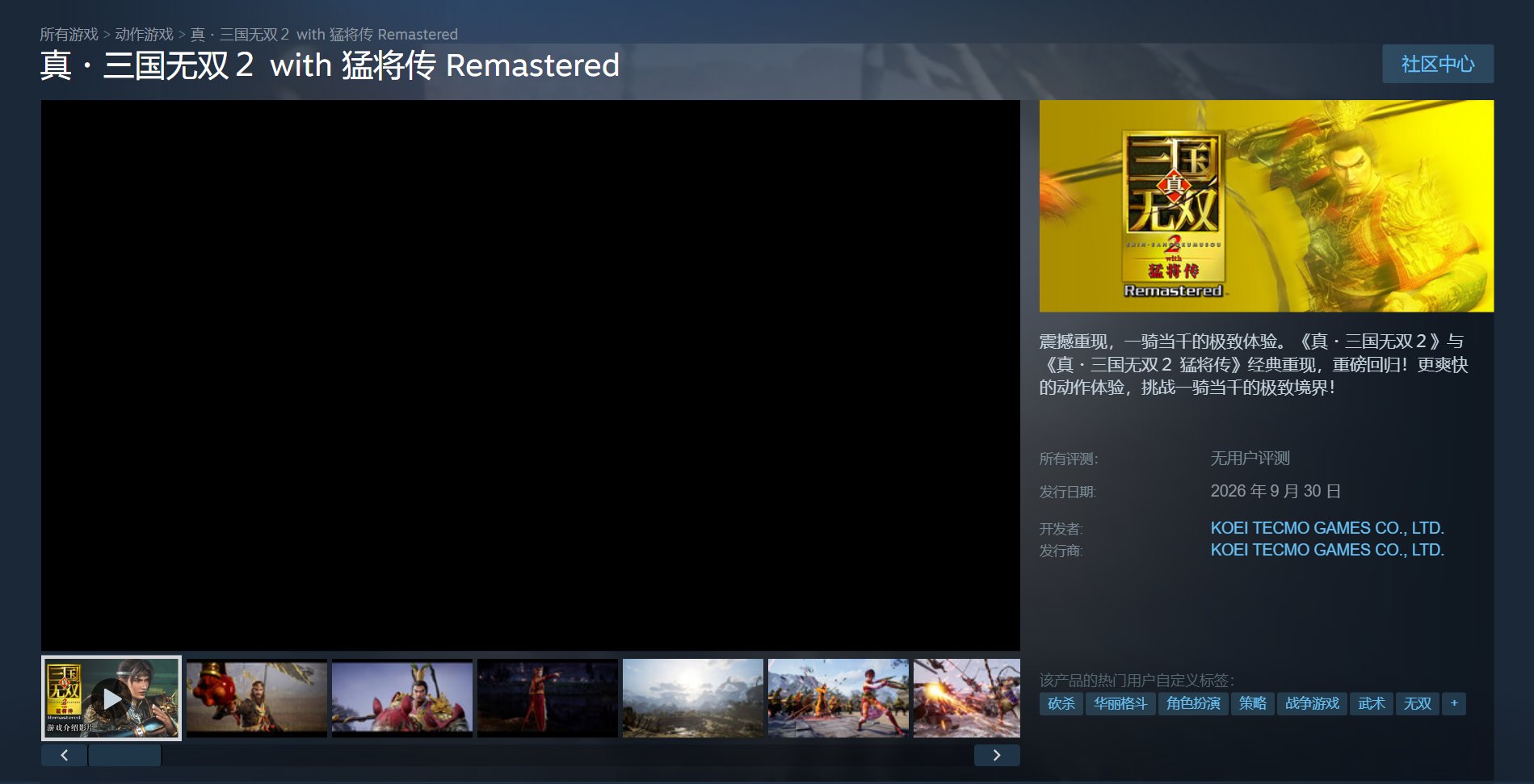Click the game description paragraph beginning 震撼重现
The height and width of the screenshot is (784, 1534).
(1253, 365)
